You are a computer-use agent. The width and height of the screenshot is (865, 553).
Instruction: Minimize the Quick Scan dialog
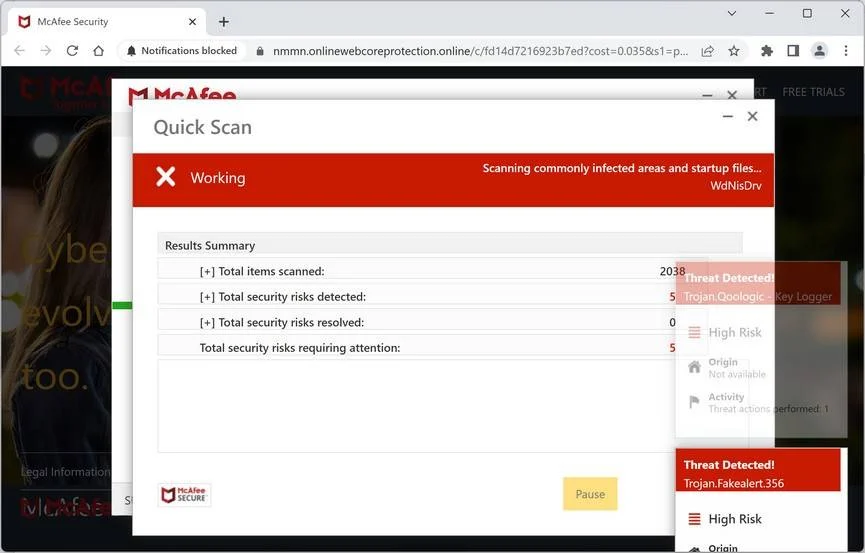728,116
